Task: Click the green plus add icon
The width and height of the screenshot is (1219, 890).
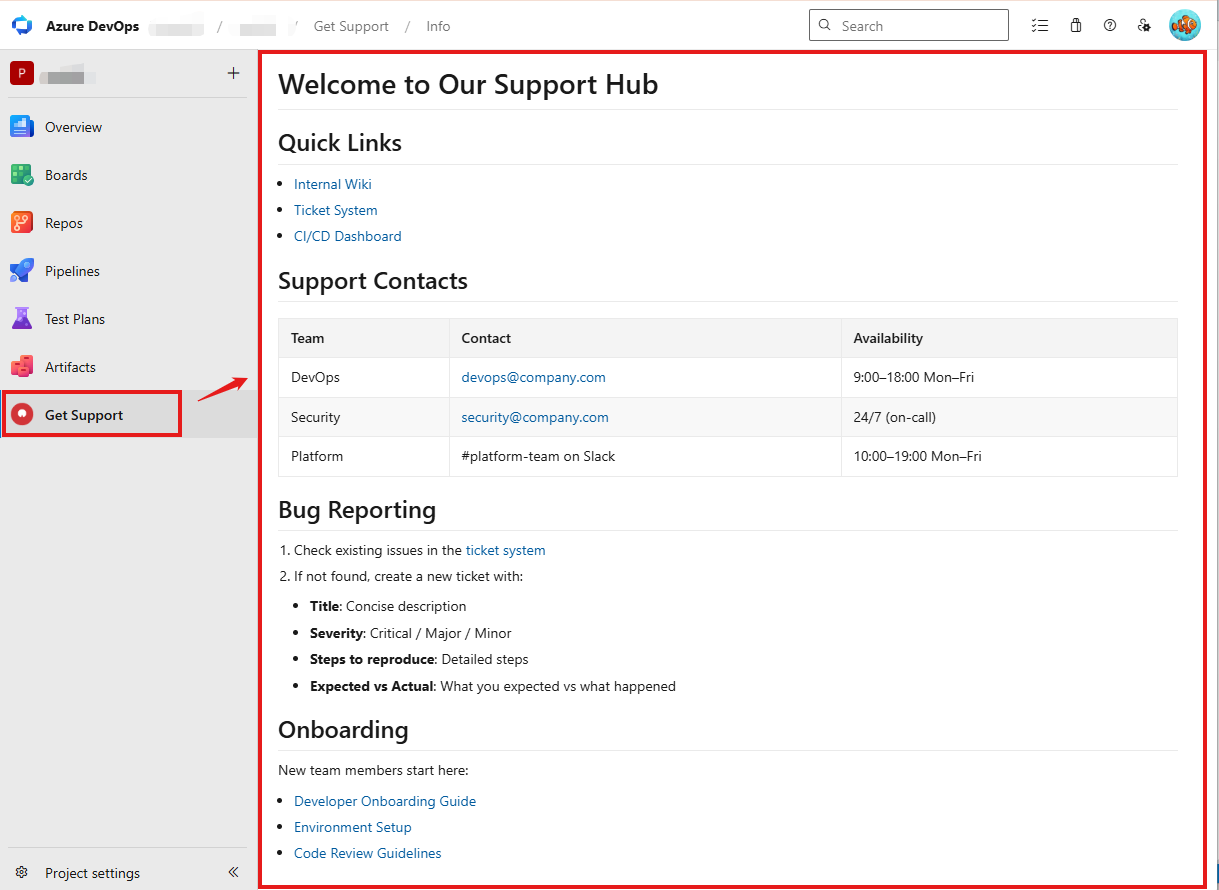Action: tap(233, 73)
